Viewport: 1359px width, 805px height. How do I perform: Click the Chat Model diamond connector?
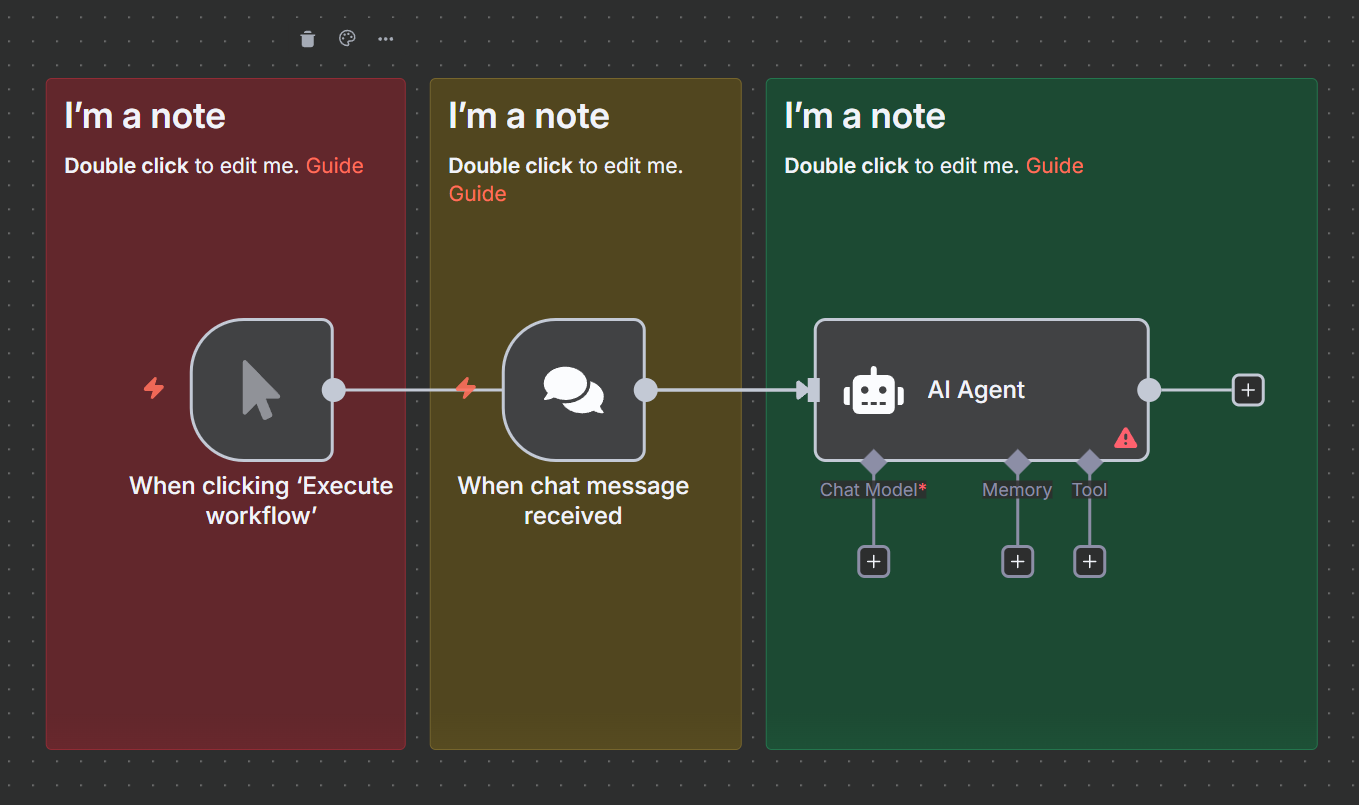[x=873, y=462]
